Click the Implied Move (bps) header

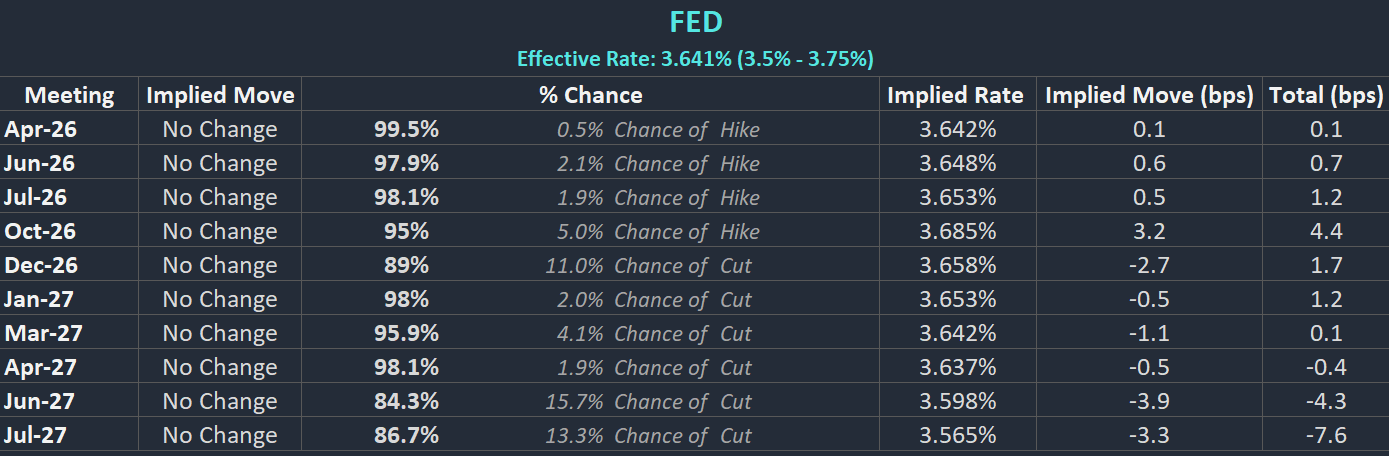coord(1149,95)
